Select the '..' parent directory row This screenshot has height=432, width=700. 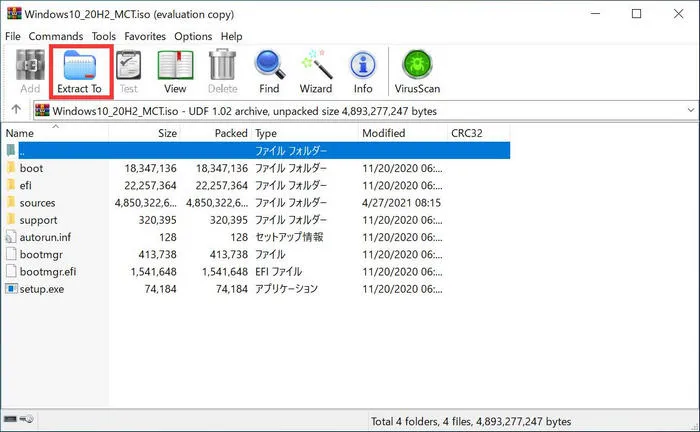tap(264, 150)
